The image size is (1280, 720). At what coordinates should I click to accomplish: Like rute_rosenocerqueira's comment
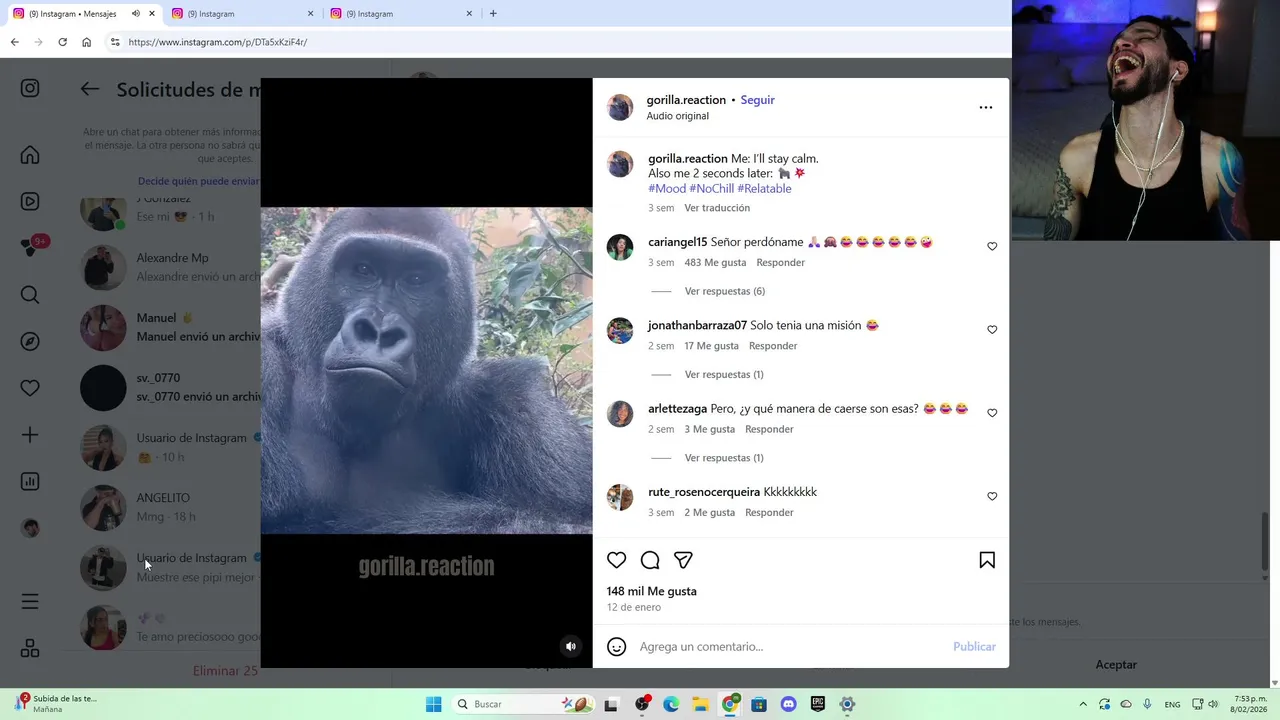(x=992, y=496)
